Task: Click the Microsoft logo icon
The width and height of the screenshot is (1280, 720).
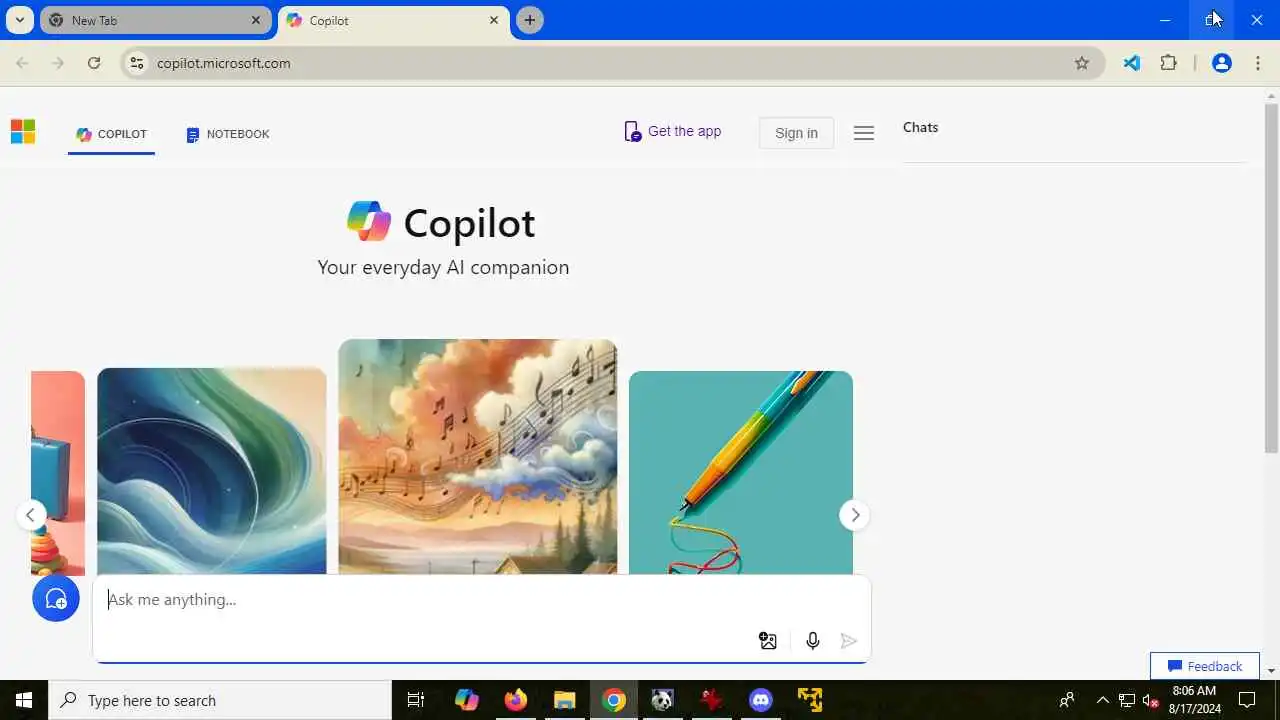Action: click(x=23, y=132)
